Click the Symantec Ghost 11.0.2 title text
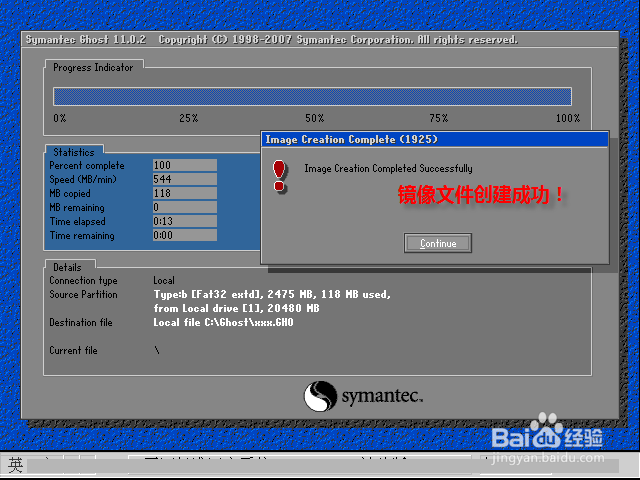 (86, 40)
